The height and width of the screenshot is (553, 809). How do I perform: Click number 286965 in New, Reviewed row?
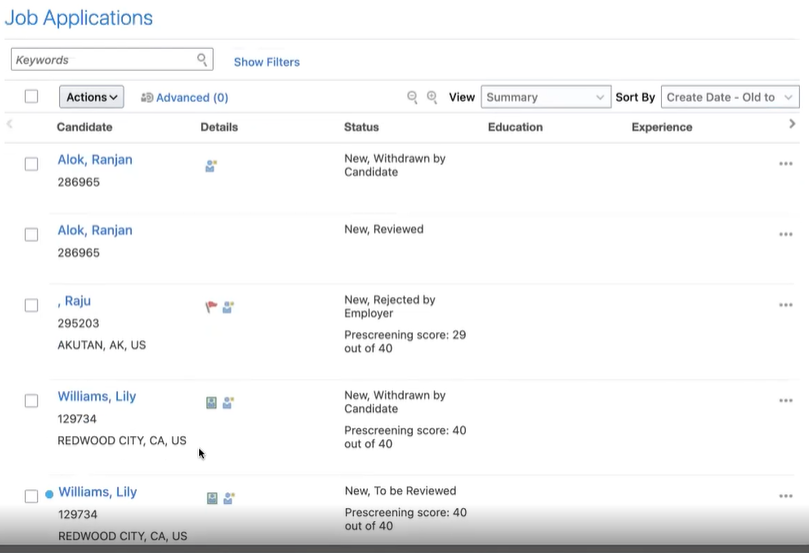click(78, 253)
